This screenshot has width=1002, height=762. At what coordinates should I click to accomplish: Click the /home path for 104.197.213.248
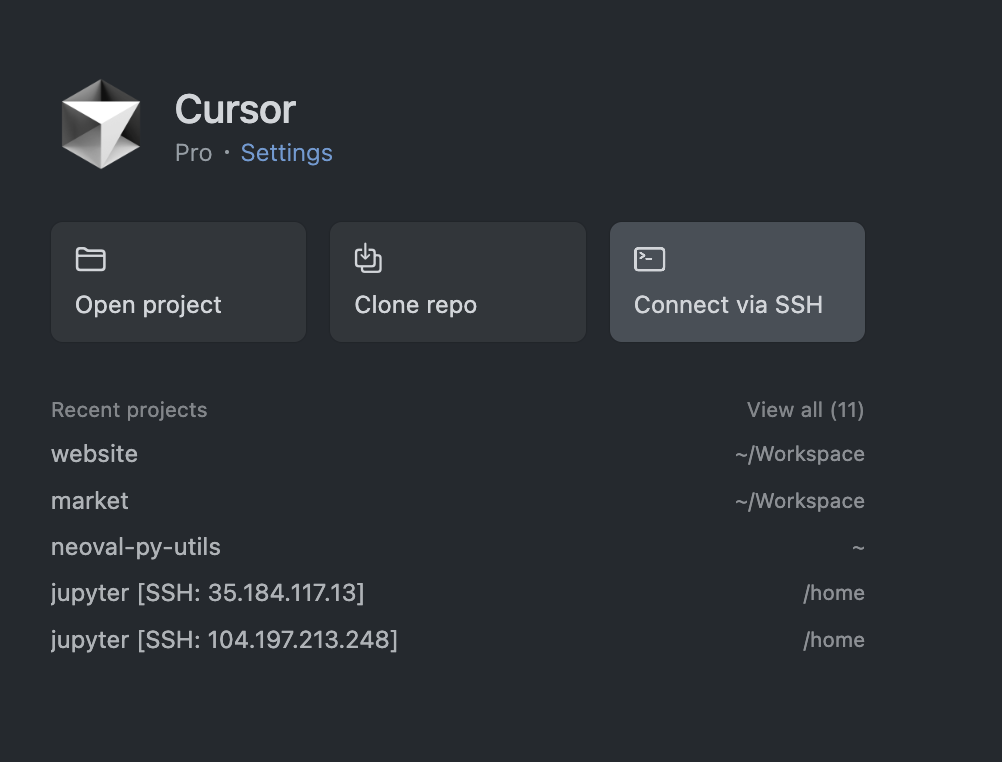click(x=834, y=640)
